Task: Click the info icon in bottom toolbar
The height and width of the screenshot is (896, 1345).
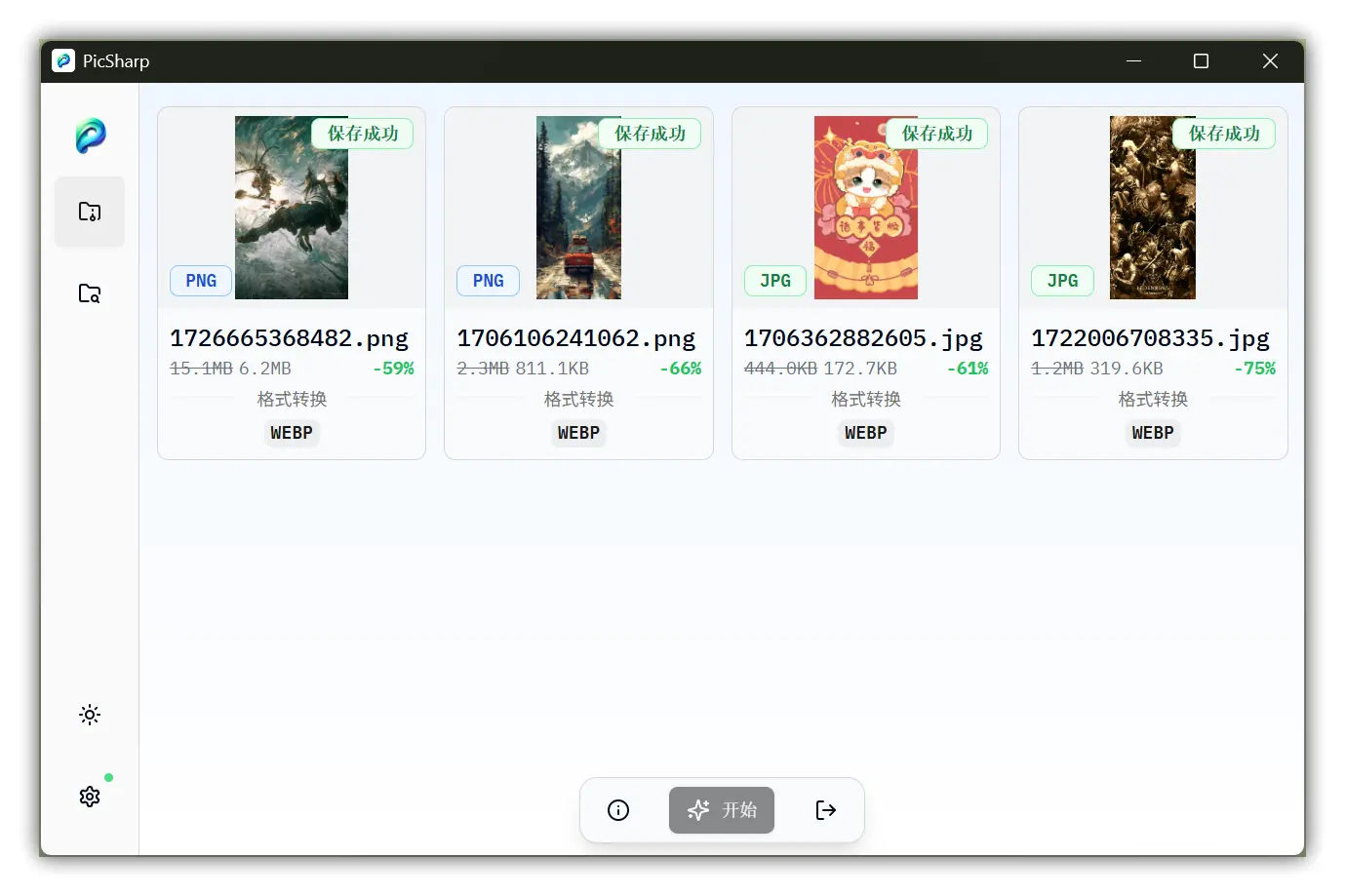Action: pyautogui.click(x=618, y=810)
